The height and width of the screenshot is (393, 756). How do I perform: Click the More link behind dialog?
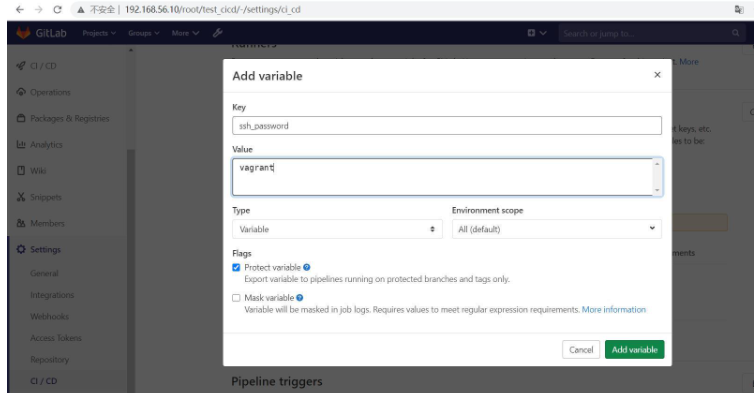pos(688,62)
